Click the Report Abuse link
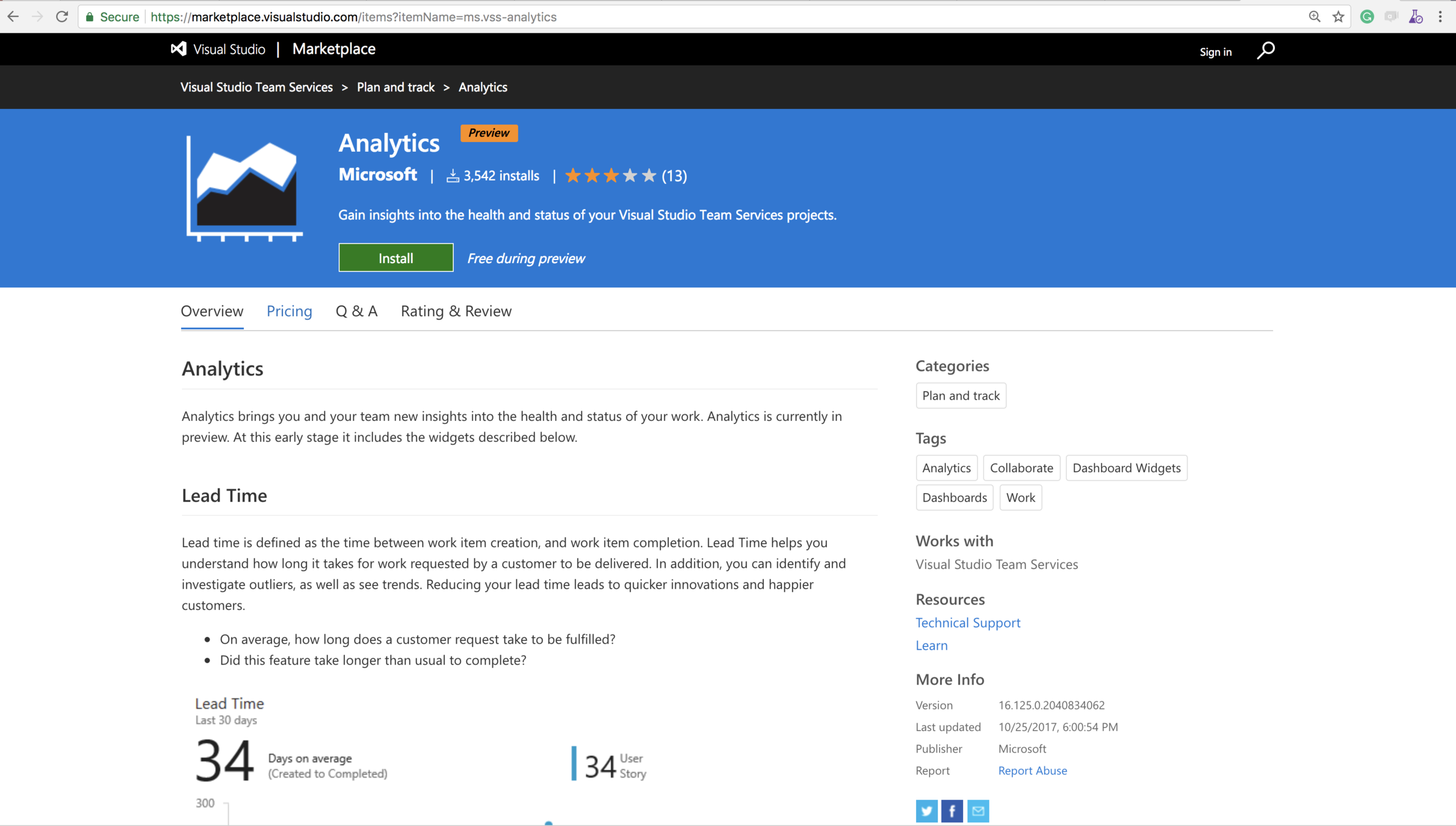Viewport: 1456px width, 826px height. tap(1032, 770)
